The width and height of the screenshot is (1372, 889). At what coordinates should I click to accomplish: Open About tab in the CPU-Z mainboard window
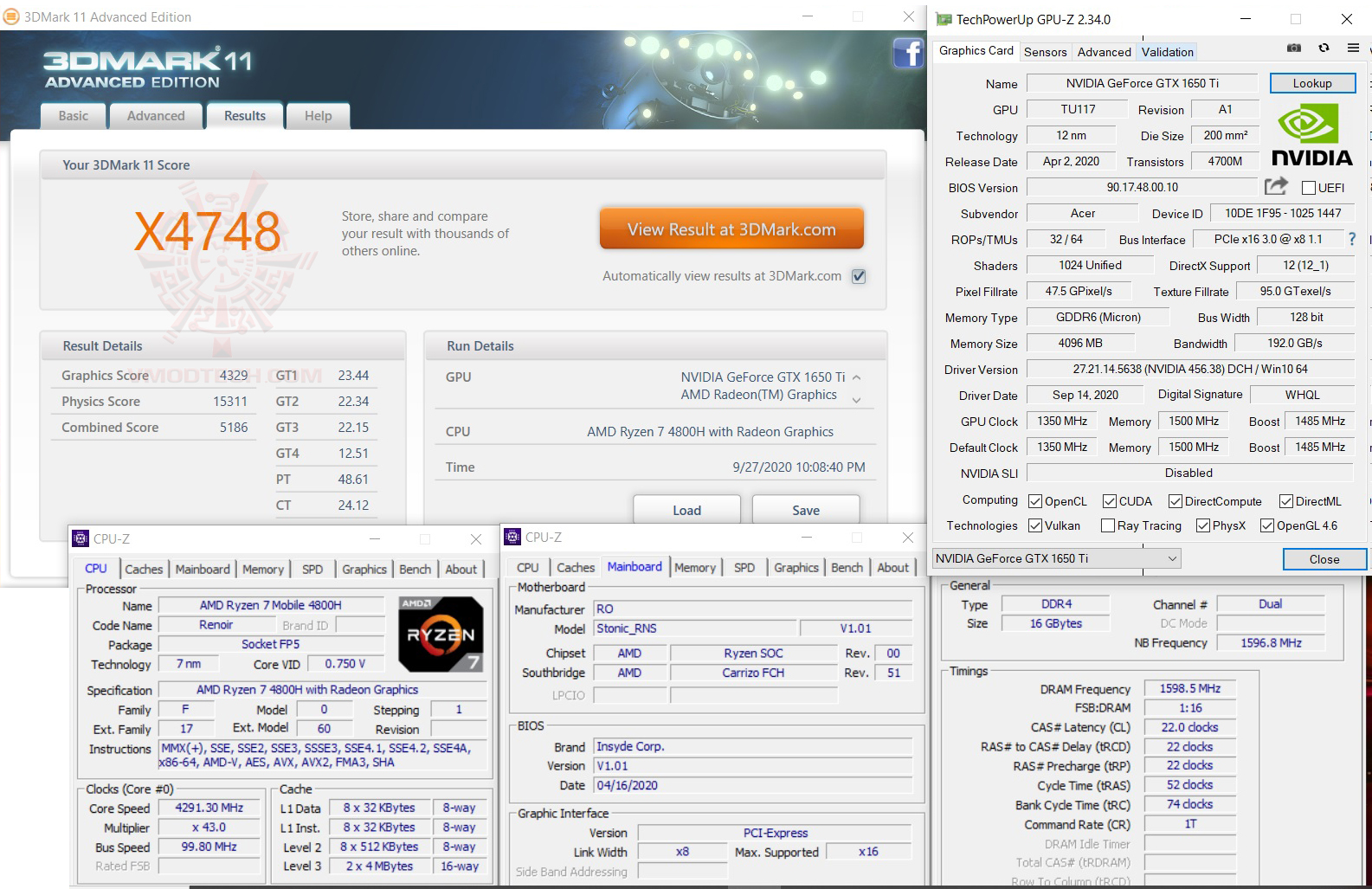click(x=893, y=567)
